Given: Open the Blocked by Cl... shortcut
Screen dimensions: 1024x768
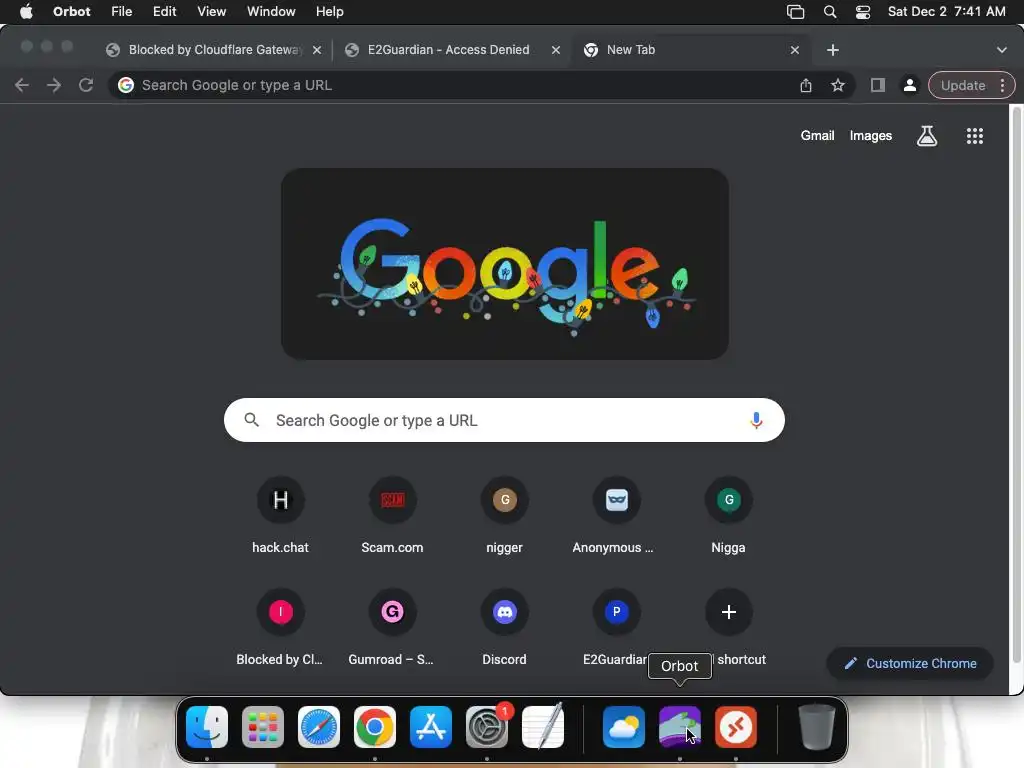Looking at the screenshot, I should [x=280, y=628].
